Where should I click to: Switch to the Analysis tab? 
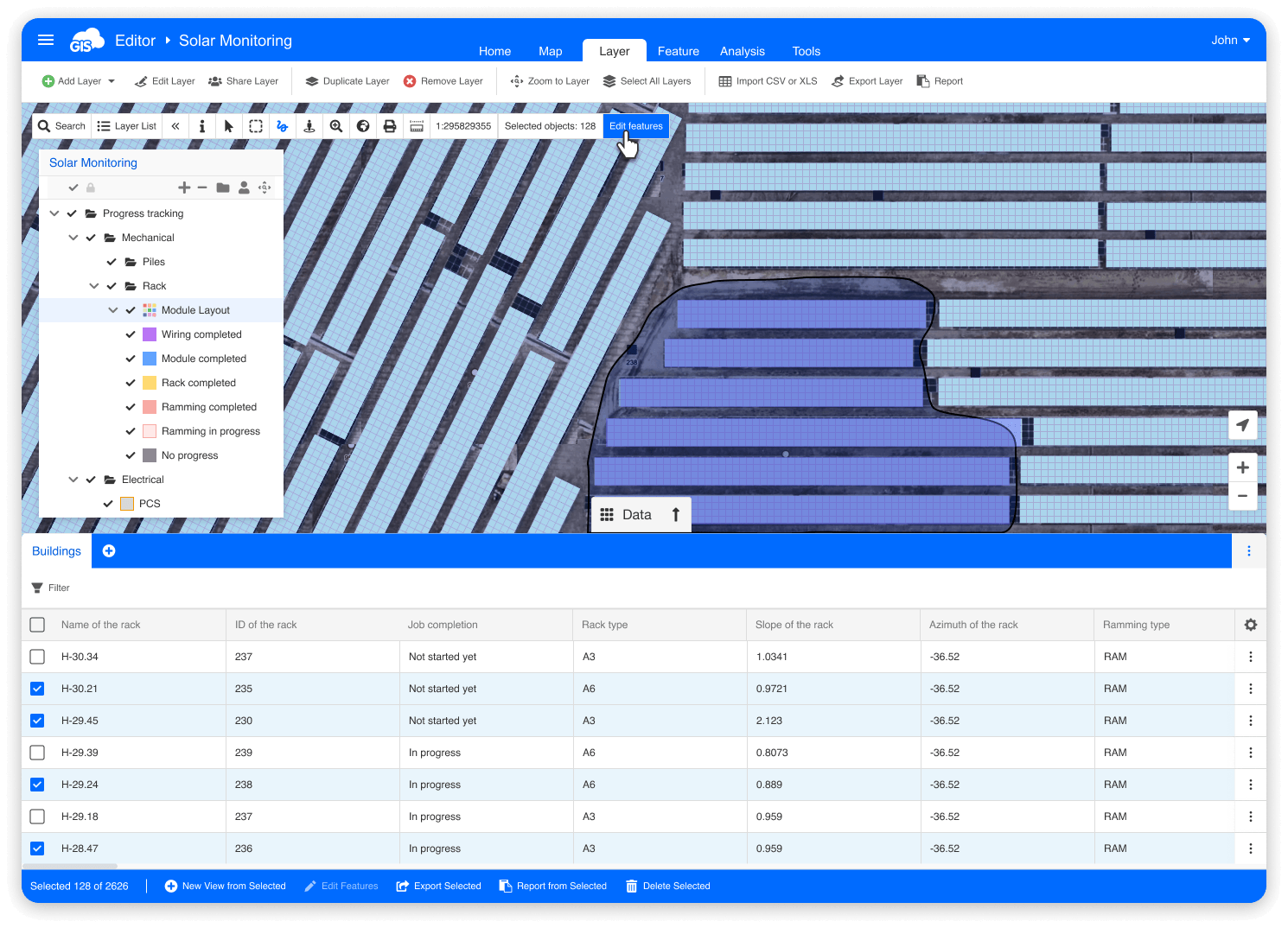click(x=743, y=51)
